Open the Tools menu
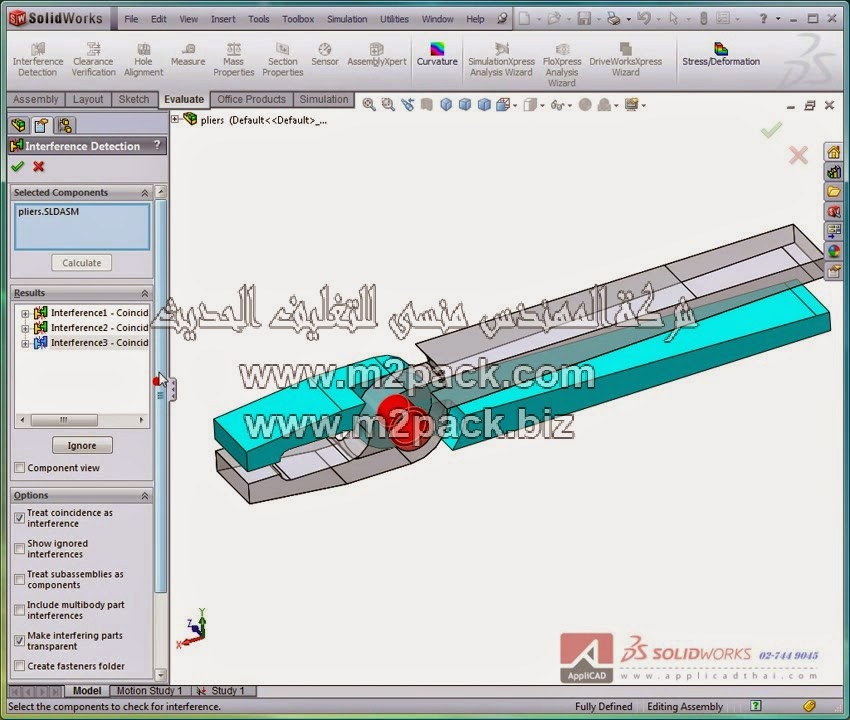This screenshot has height=720, width=850. pyautogui.click(x=259, y=19)
